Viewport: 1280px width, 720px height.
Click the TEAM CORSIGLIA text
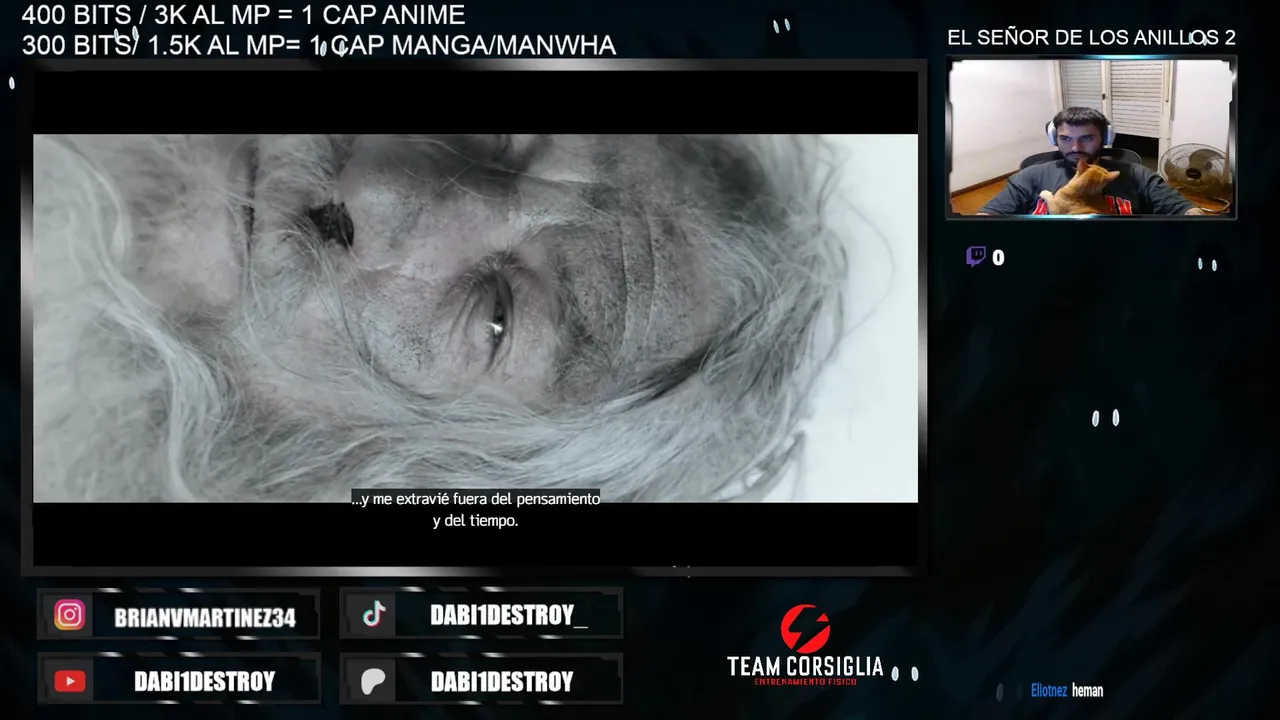(805, 666)
